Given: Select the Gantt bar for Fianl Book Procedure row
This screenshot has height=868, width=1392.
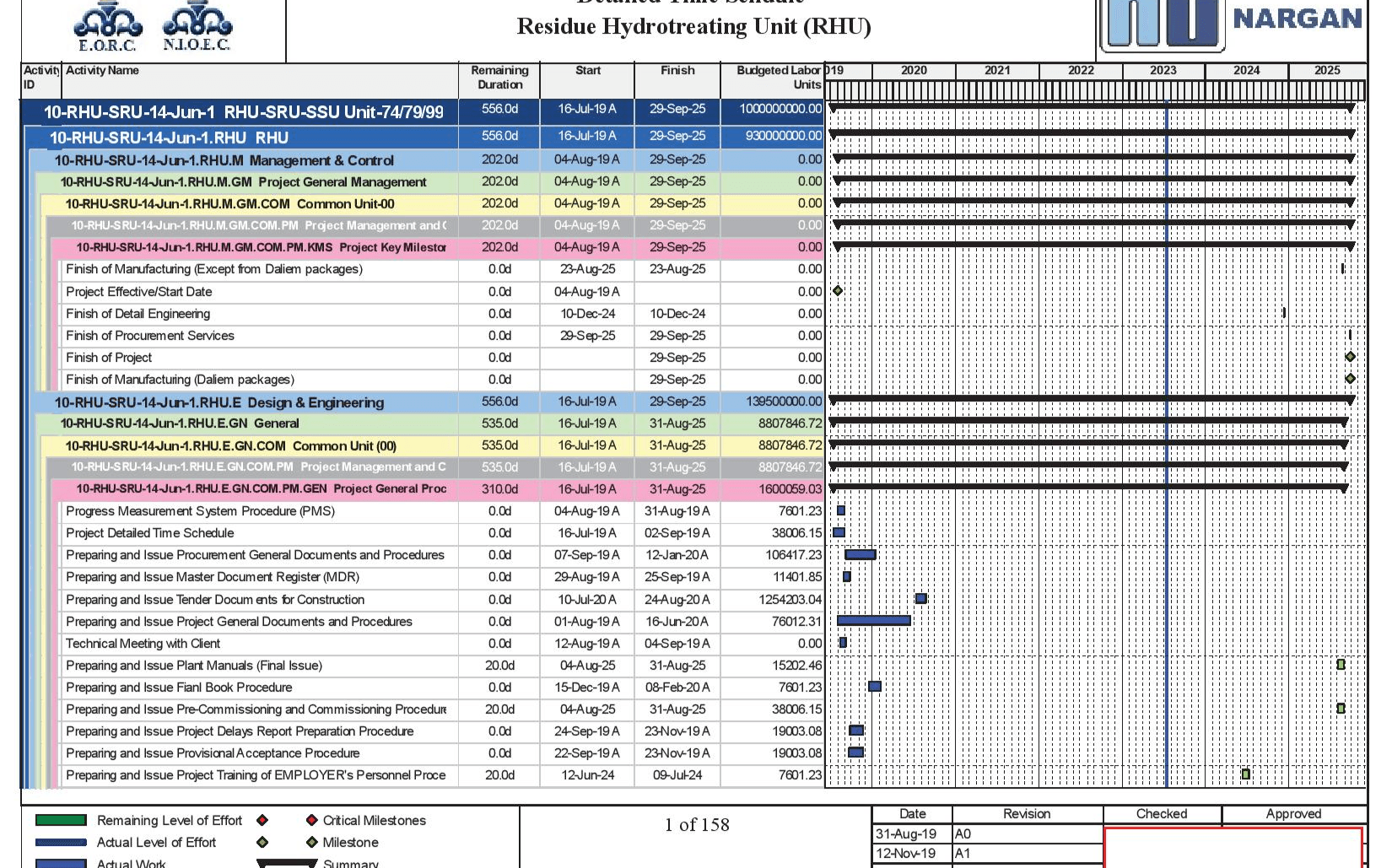Looking at the screenshot, I should point(875,687).
